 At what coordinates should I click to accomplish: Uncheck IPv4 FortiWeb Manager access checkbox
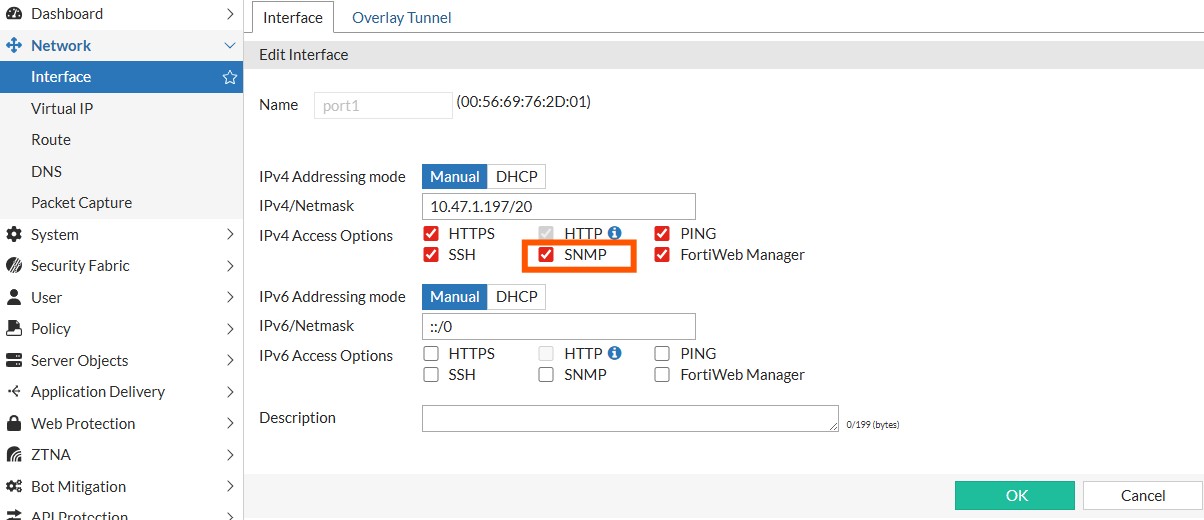pyautogui.click(x=662, y=254)
